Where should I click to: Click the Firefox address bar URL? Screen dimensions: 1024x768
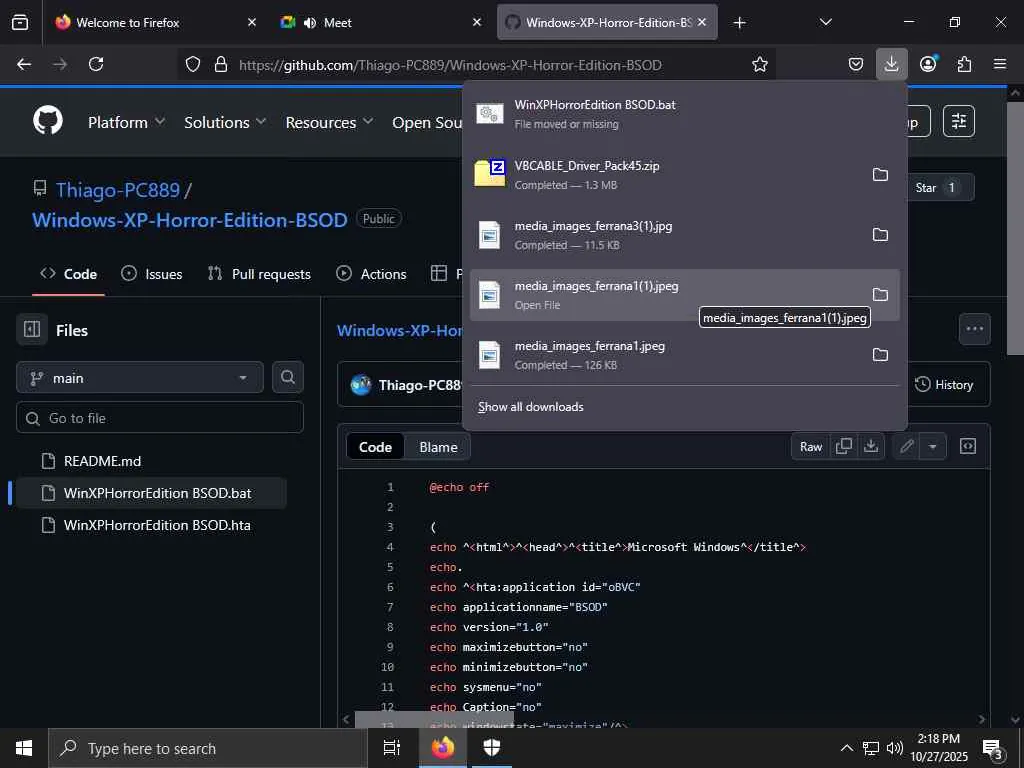[x=450, y=65]
